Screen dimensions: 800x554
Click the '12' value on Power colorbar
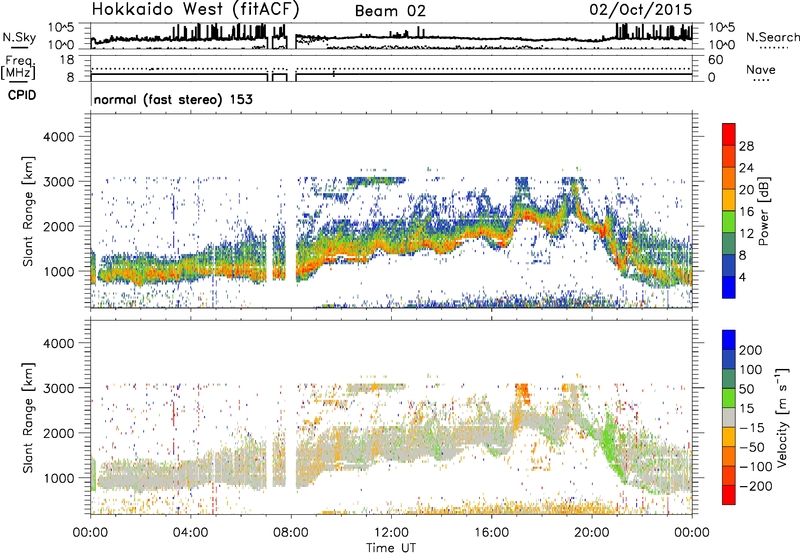pyautogui.click(x=746, y=234)
